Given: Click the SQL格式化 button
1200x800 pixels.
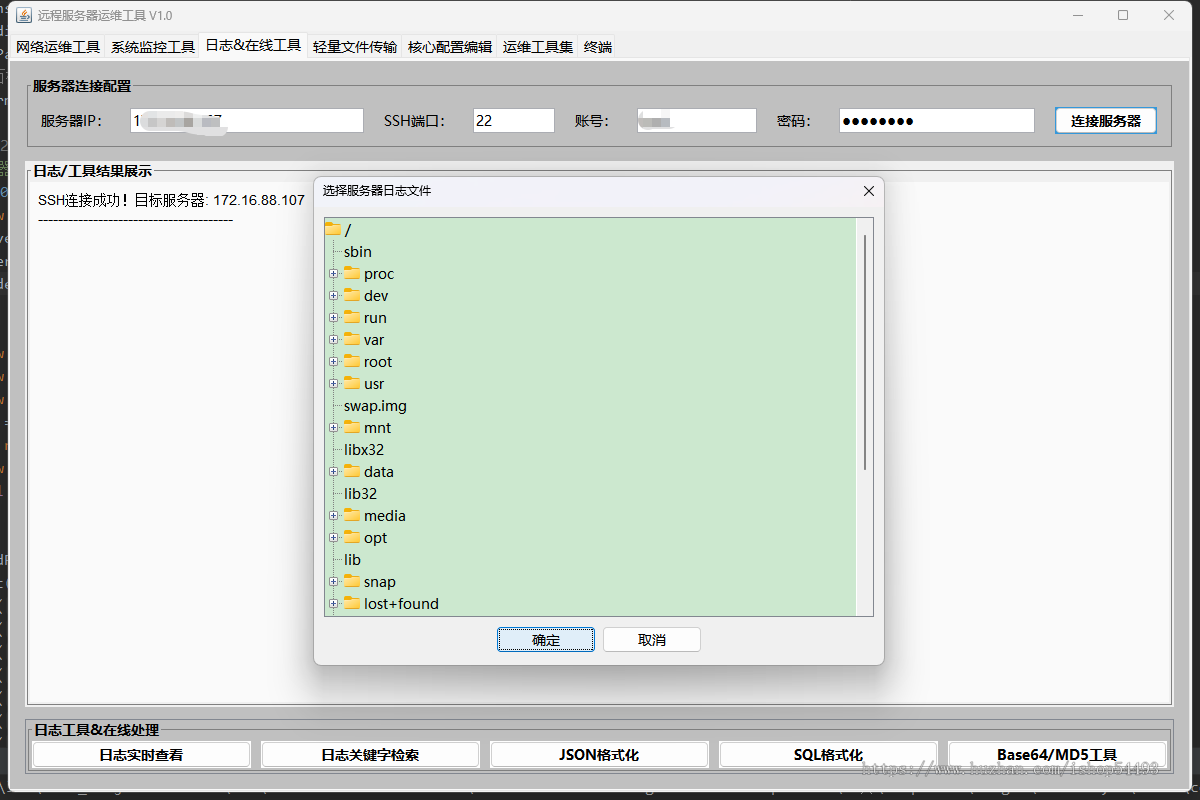Looking at the screenshot, I should click(x=828, y=755).
